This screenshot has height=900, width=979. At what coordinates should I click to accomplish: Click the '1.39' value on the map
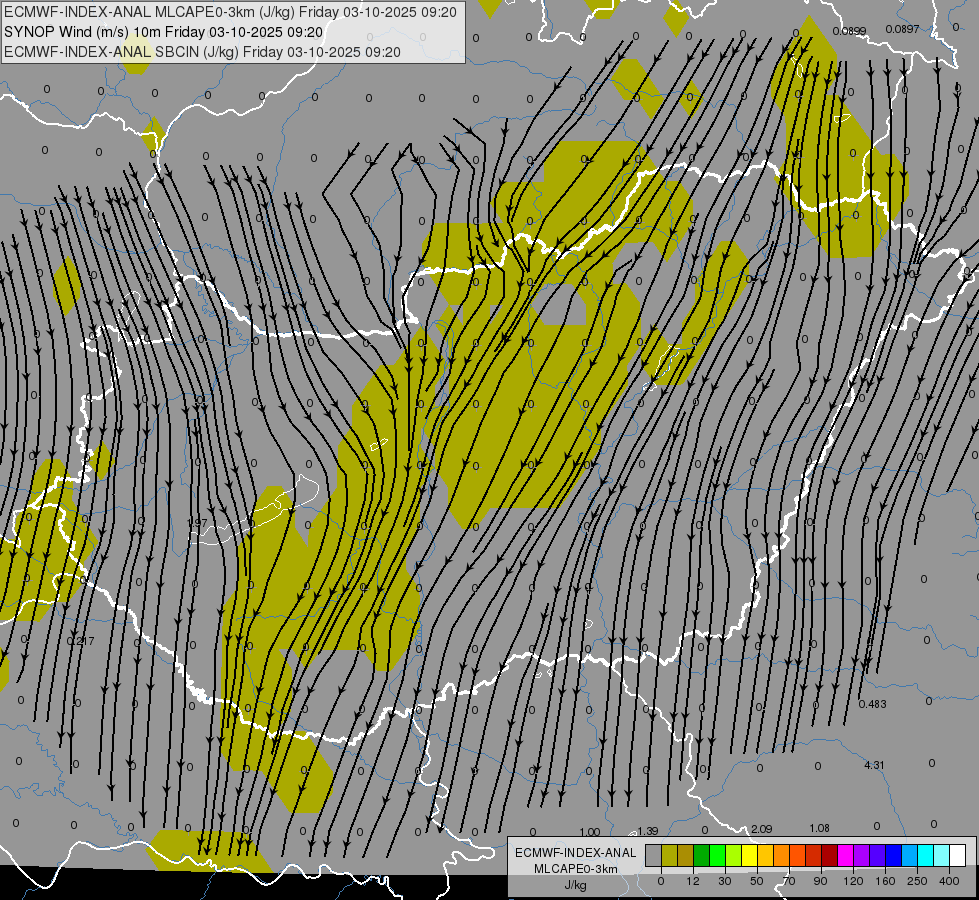point(647,831)
